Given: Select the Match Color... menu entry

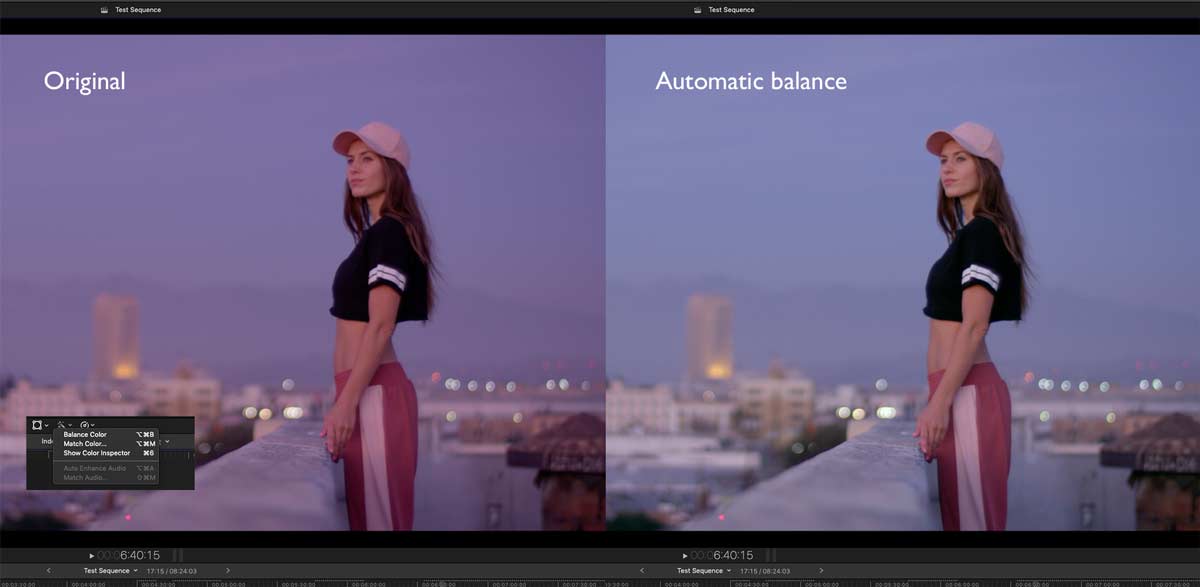Looking at the screenshot, I should (x=106, y=444).
